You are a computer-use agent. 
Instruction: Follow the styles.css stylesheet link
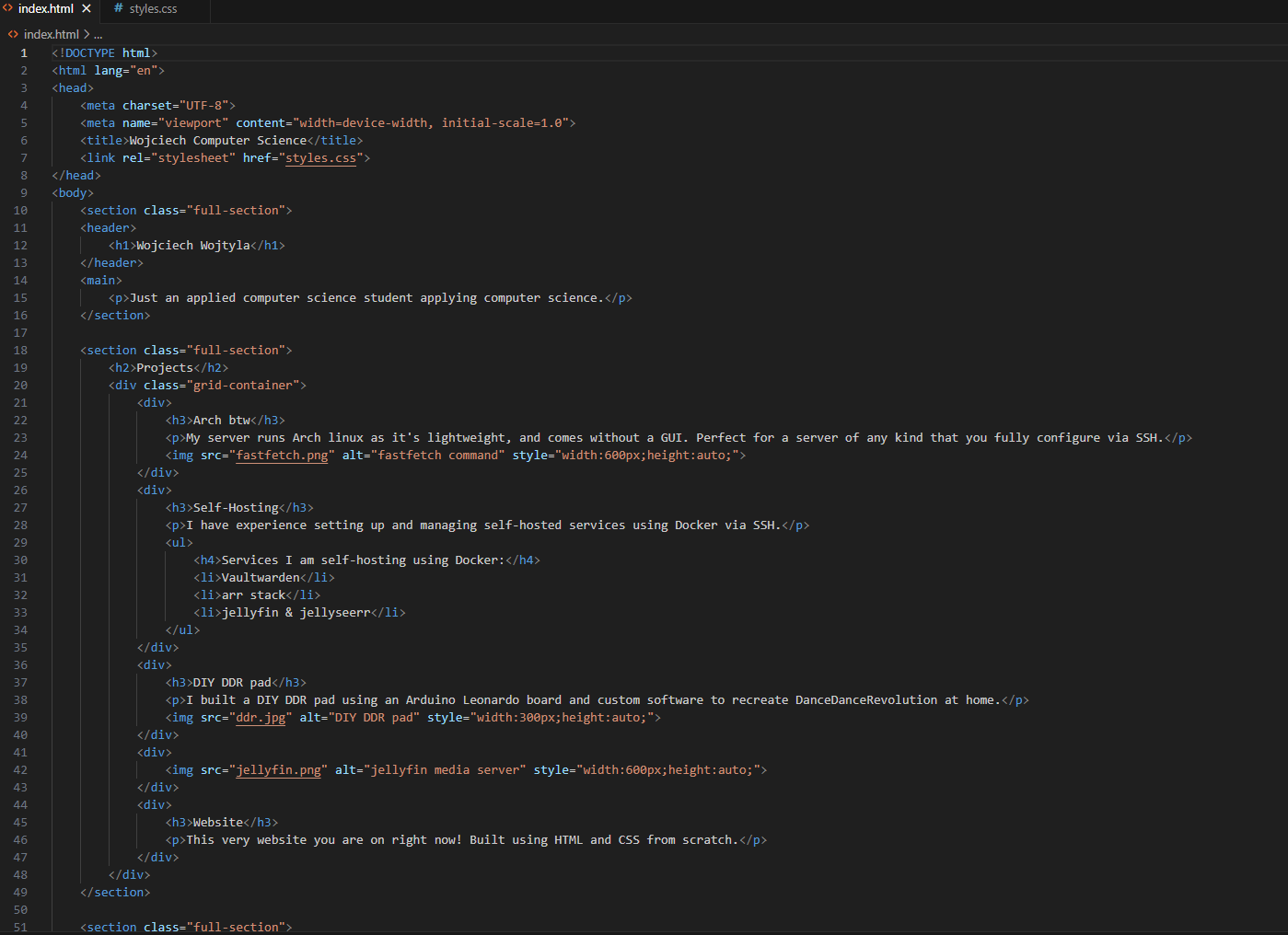[319, 157]
